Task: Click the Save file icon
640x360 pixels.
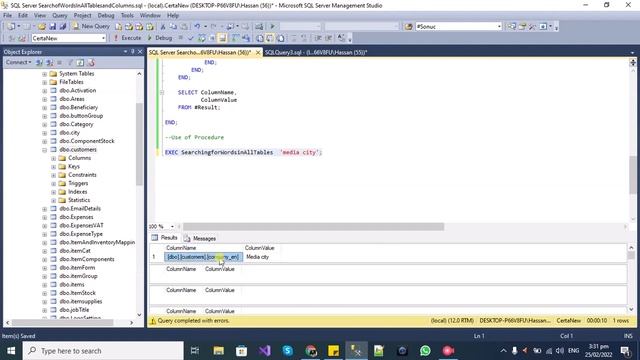Action: (x=52, y=27)
